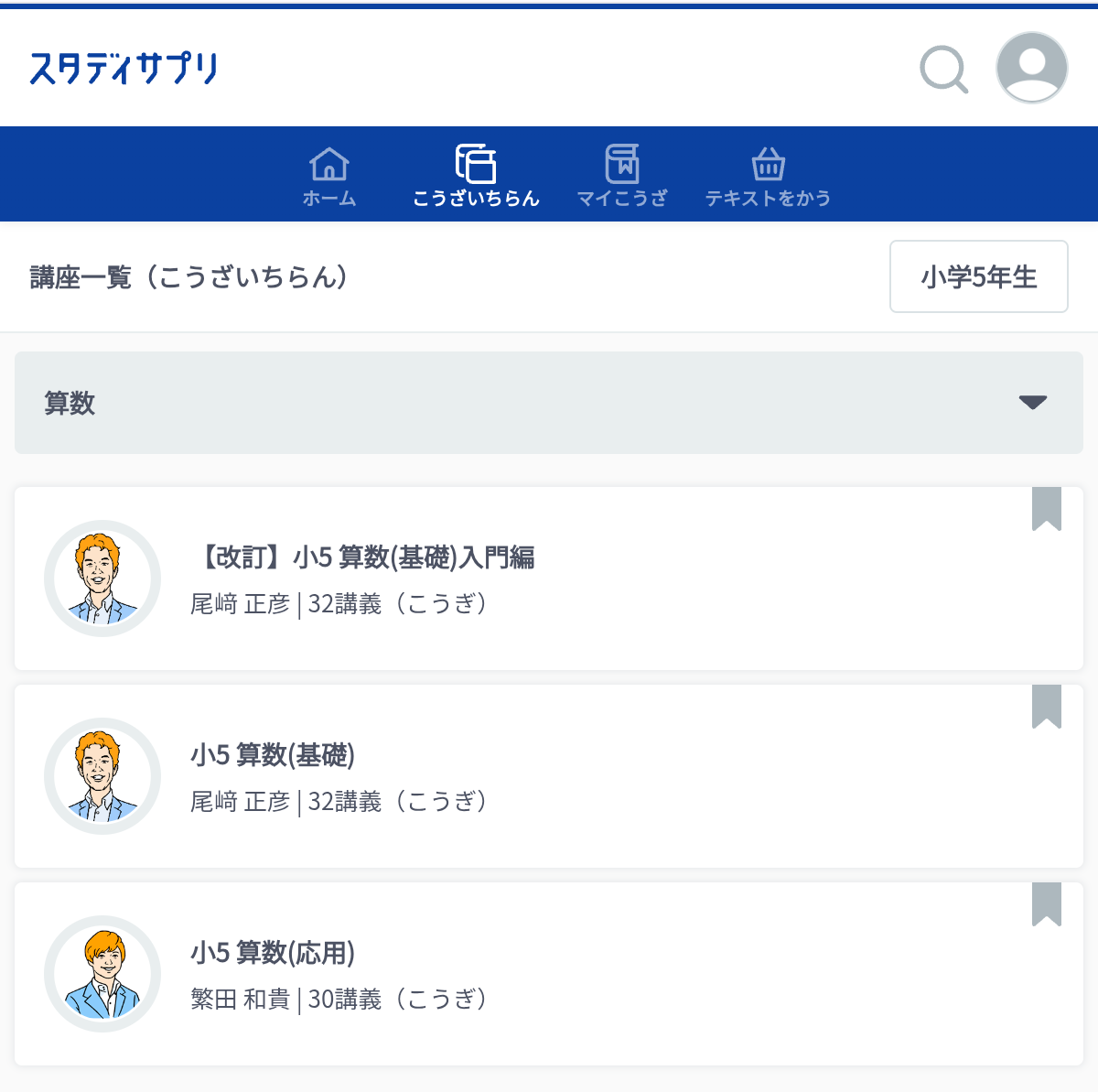The image size is (1098, 1092).
Task: Click the スタディサプリ logo
Action: (124, 69)
